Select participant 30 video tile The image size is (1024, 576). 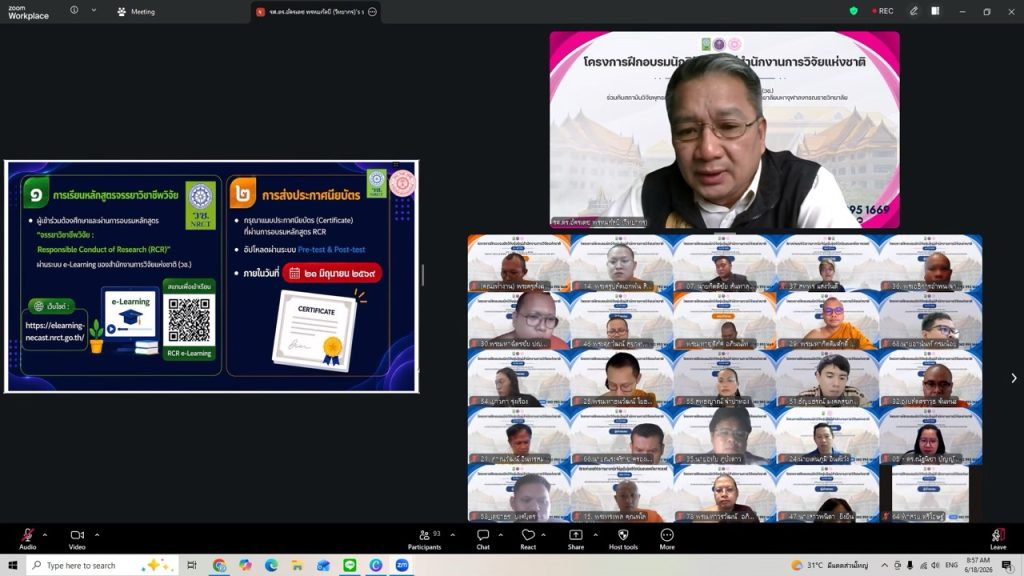(x=519, y=321)
